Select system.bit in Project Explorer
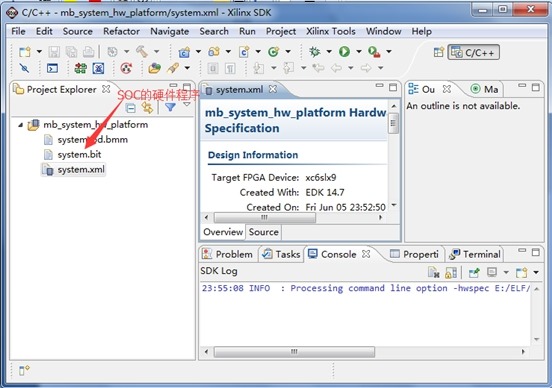Image resolution: width=552 pixels, height=388 pixels. point(79,155)
